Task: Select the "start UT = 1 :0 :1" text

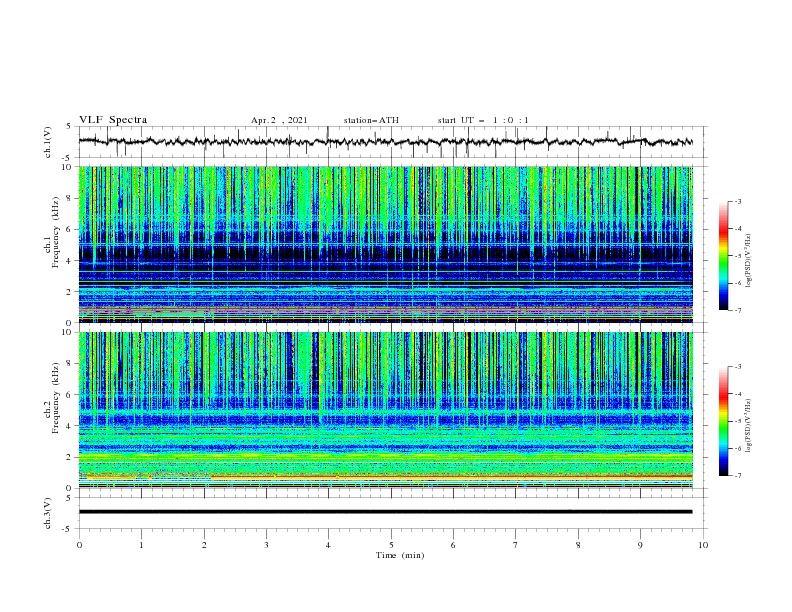Action: (483, 120)
